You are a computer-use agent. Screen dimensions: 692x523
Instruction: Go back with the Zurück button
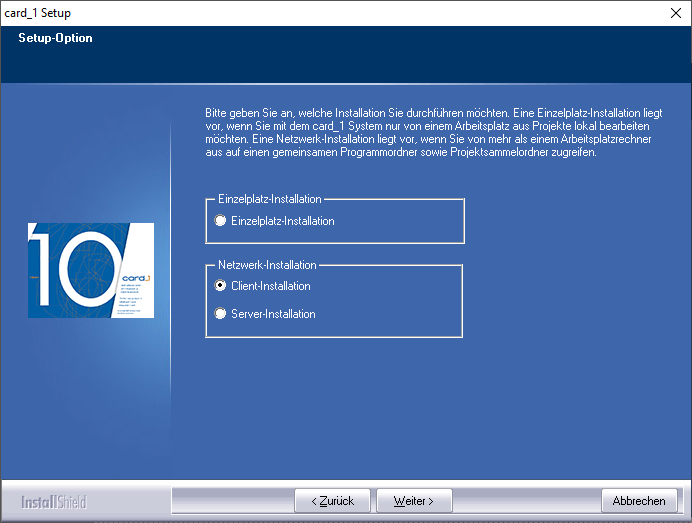332,500
